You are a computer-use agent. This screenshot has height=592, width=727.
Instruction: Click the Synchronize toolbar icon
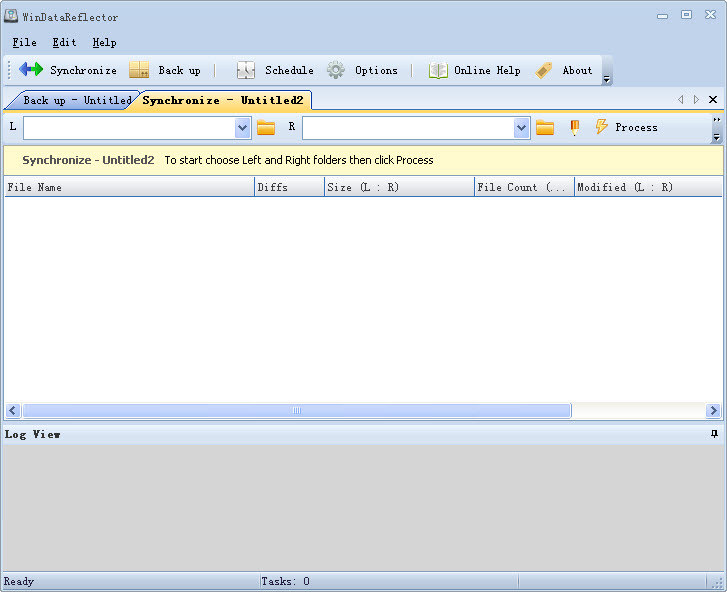32,70
